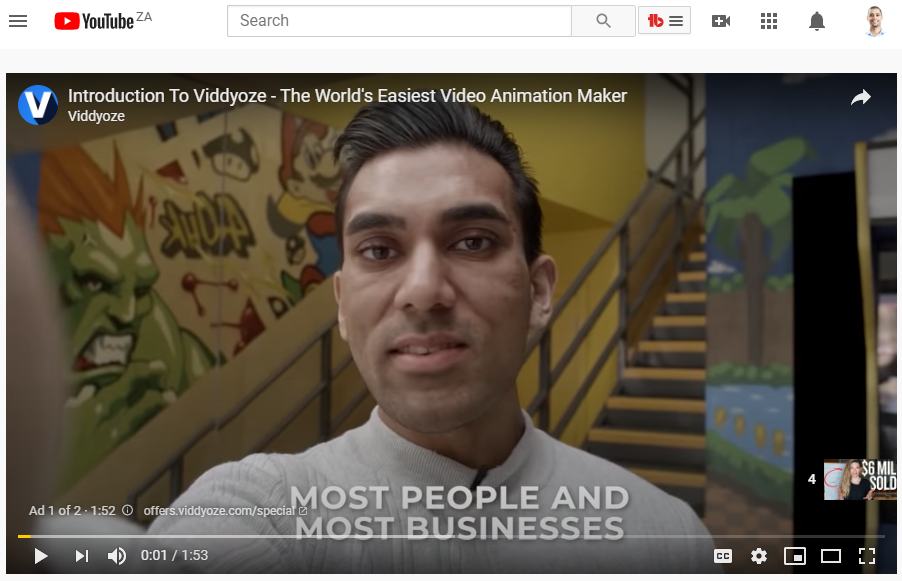
Task: Open the notifications bell
Action: click(817, 21)
